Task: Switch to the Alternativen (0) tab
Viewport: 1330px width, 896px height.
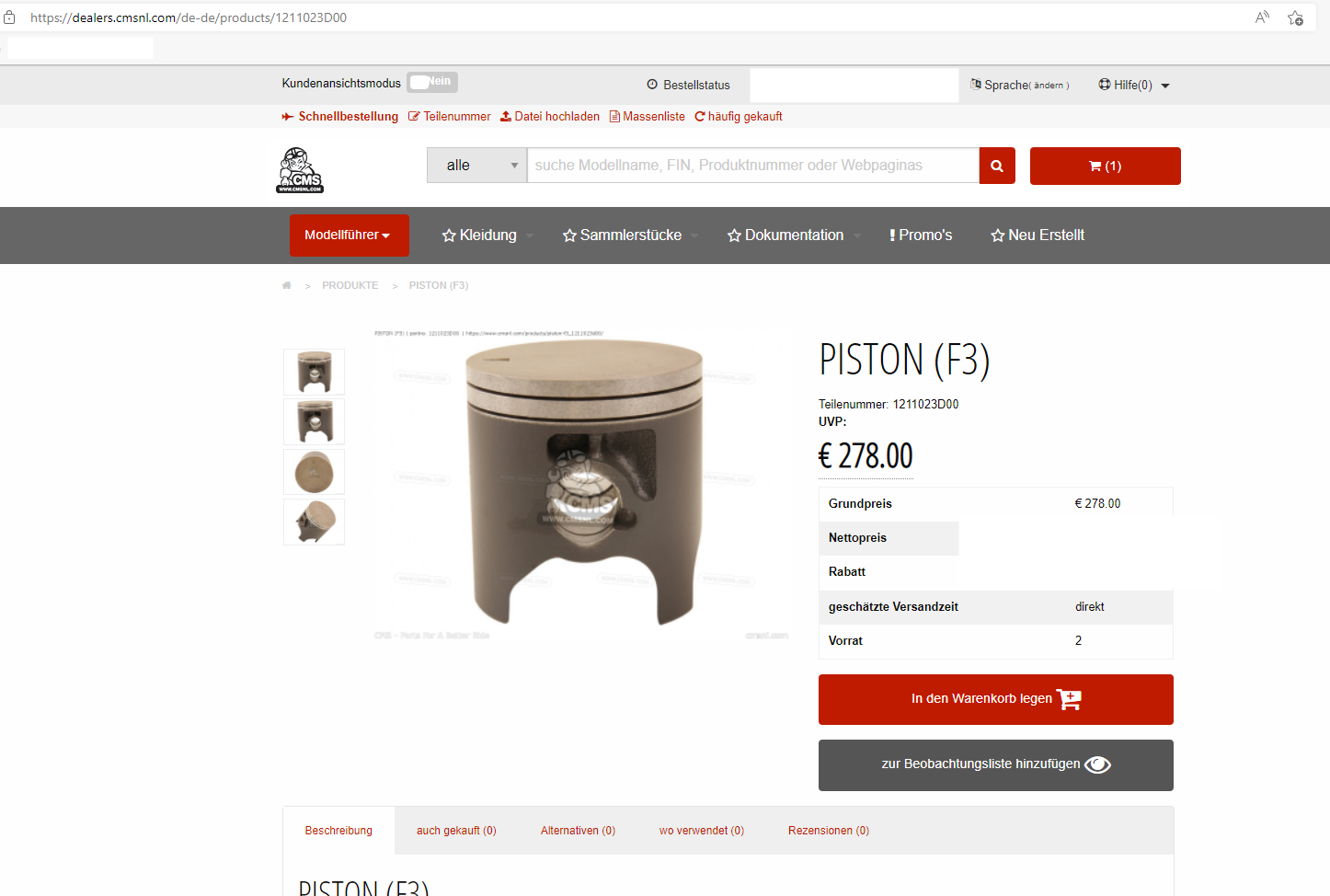Action: (x=578, y=831)
